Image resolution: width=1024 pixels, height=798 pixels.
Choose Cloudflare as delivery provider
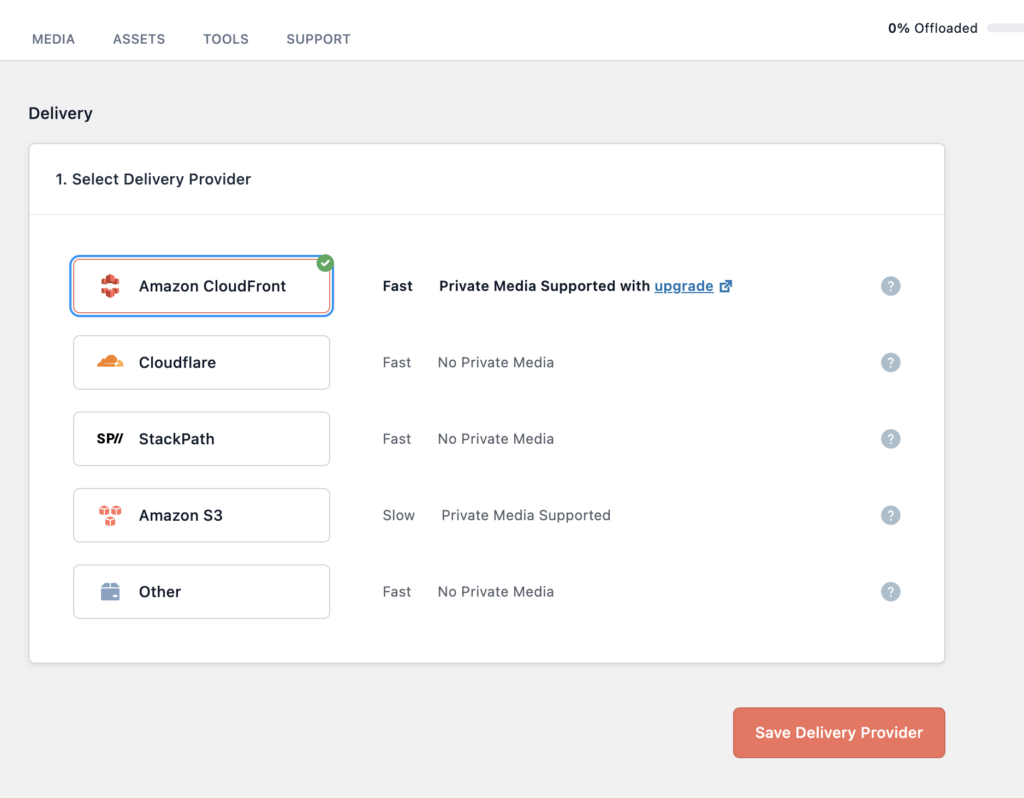tap(201, 362)
